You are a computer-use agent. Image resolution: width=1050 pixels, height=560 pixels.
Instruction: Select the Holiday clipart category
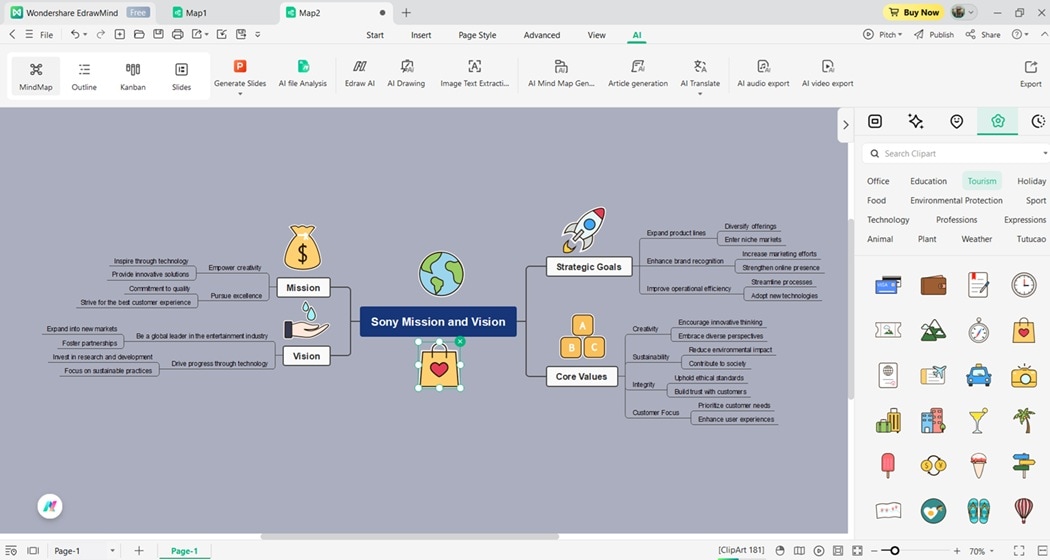click(1031, 181)
